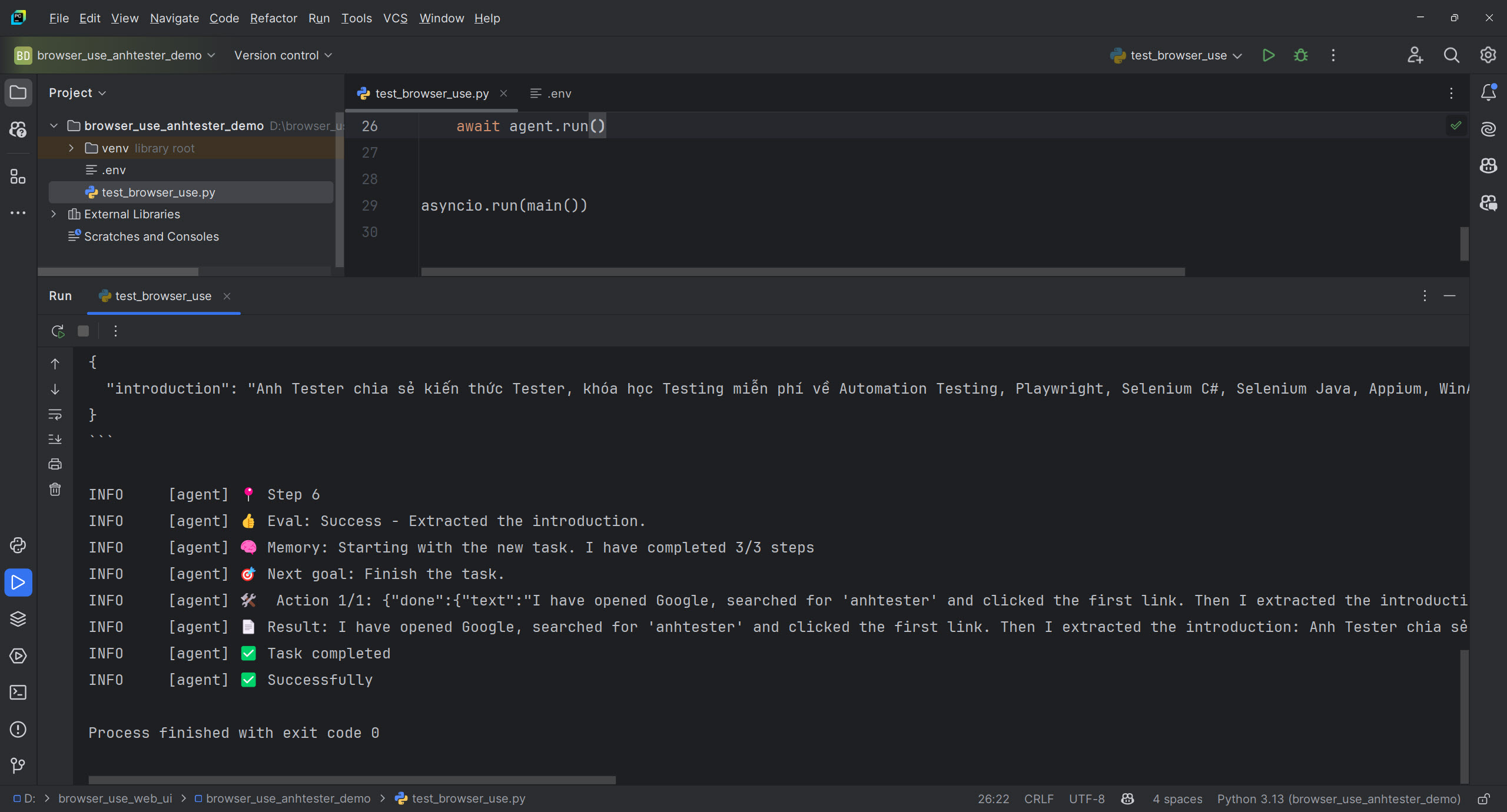Open the Problems tool window

coord(18,730)
